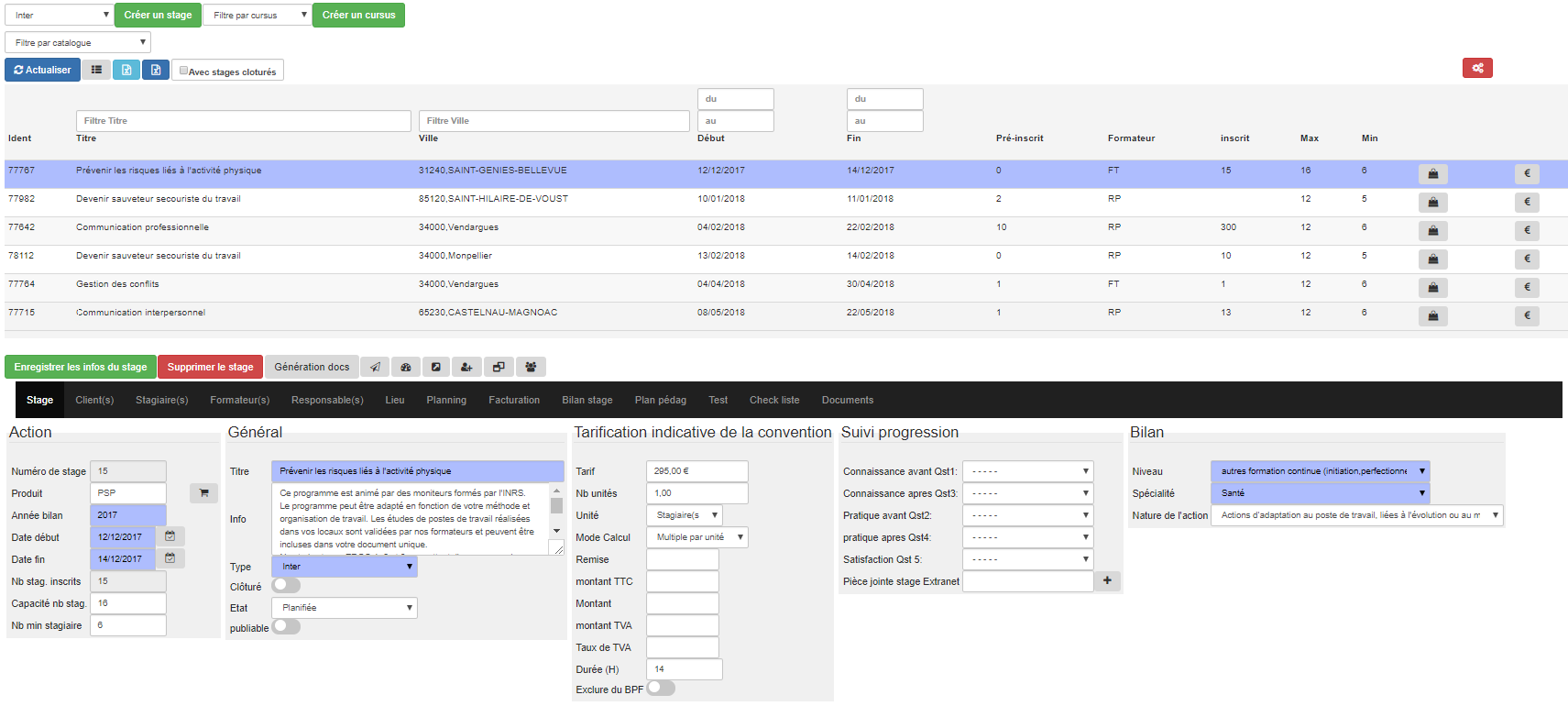Expand the Filtre par catalogue dropdown
The image size is (1568, 706).
coord(78,42)
